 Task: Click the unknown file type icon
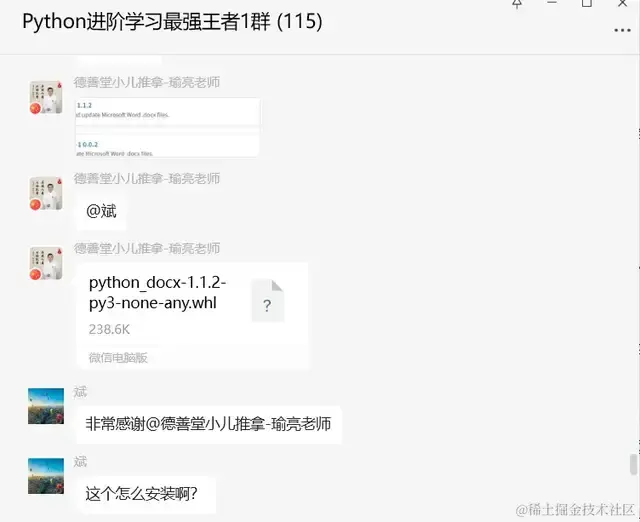point(268,301)
